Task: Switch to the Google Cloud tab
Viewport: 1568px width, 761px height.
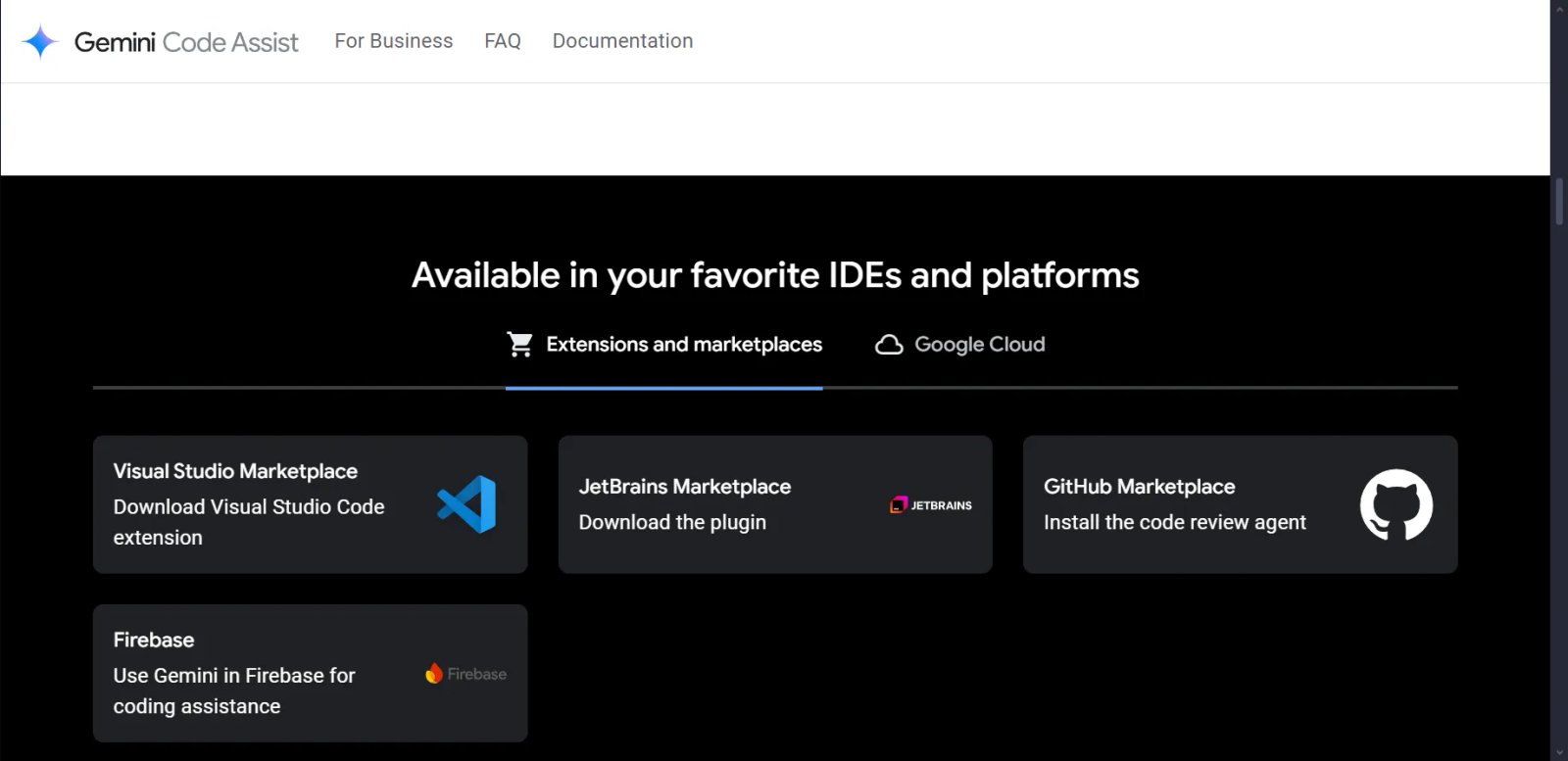Action: click(979, 345)
